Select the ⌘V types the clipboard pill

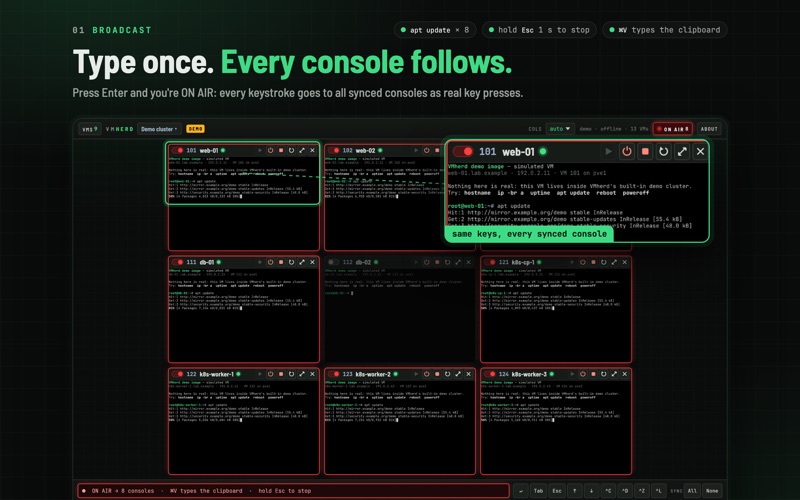pyautogui.click(x=665, y=30)
